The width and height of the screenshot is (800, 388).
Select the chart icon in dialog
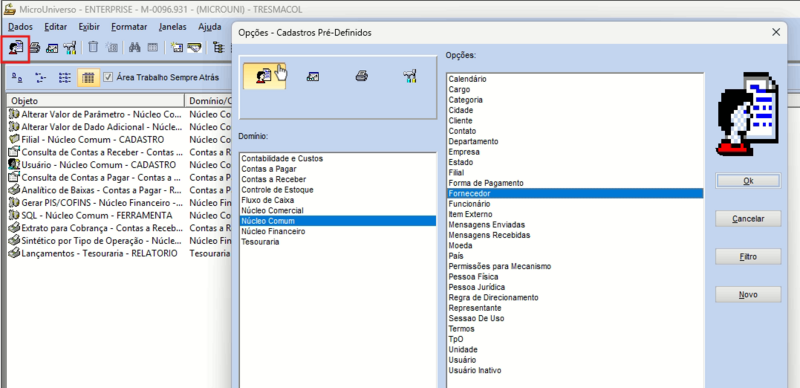[x=313, y=77]
